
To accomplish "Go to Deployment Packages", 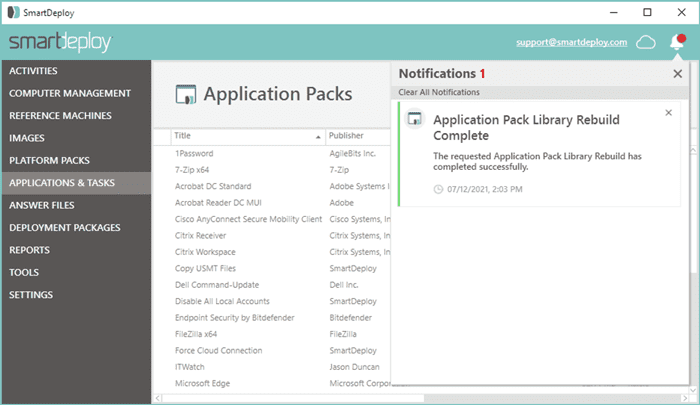I will pyautogui.click(x=76, y=227).
